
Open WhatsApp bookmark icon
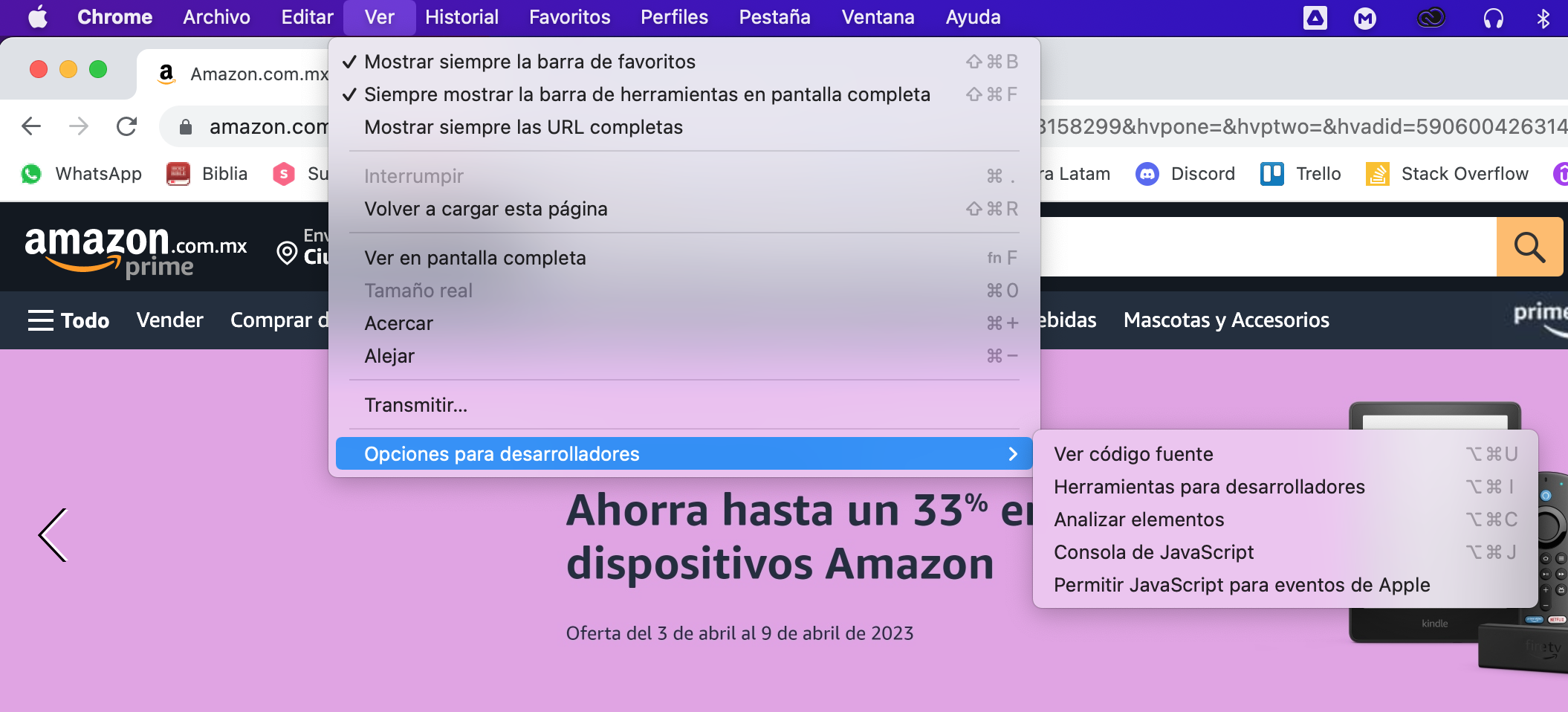[31, 174]
